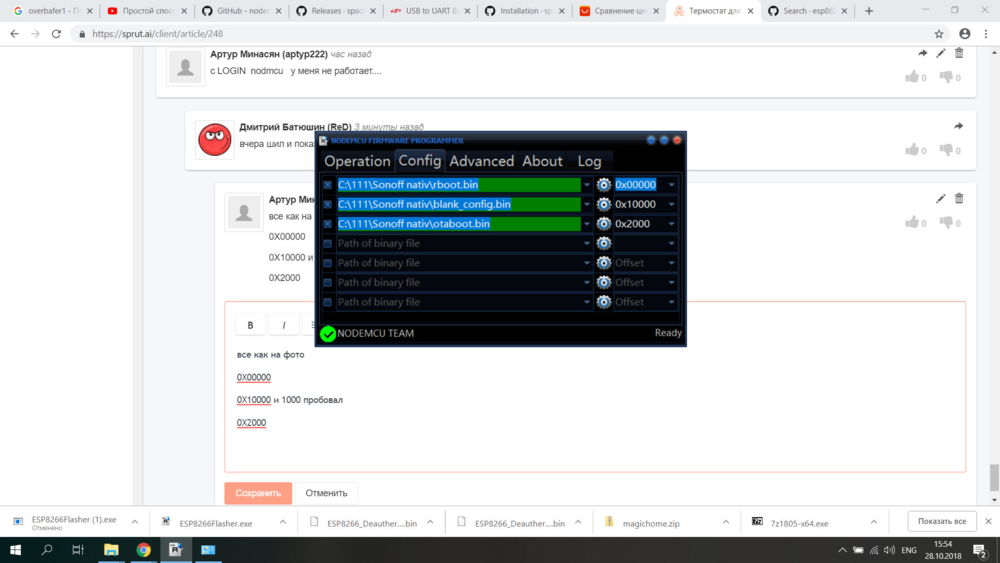Click the browser address bar URL
This screenshot has width=1000, height=563.
click(x=158, y=34)
